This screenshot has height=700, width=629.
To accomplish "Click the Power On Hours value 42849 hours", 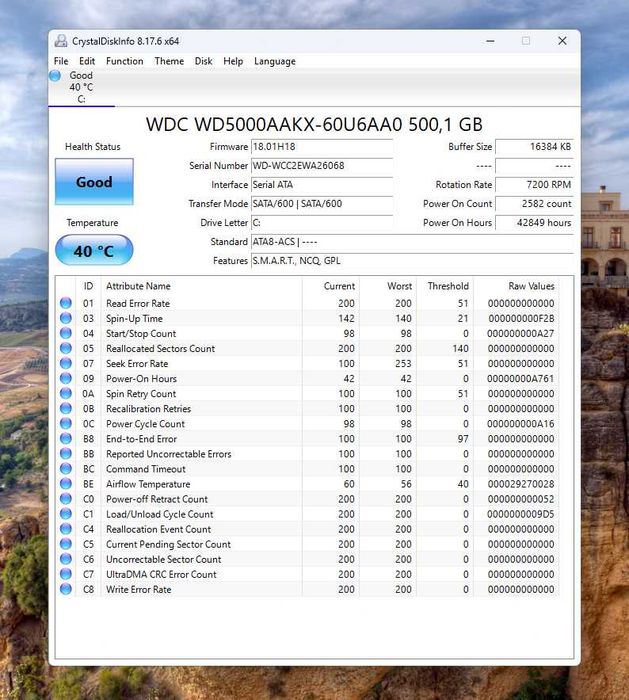I will coord(534,223).
